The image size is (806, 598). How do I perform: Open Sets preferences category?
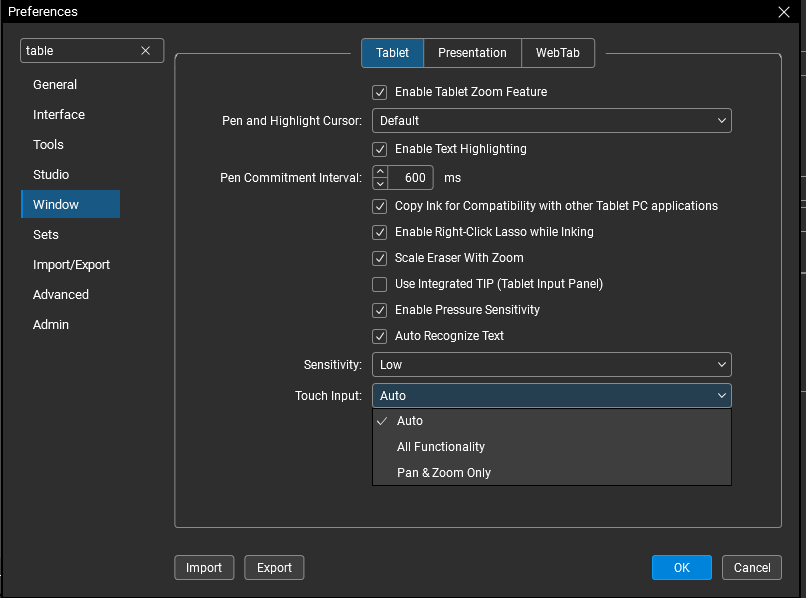pyautogui.click(x=70, y=234)
